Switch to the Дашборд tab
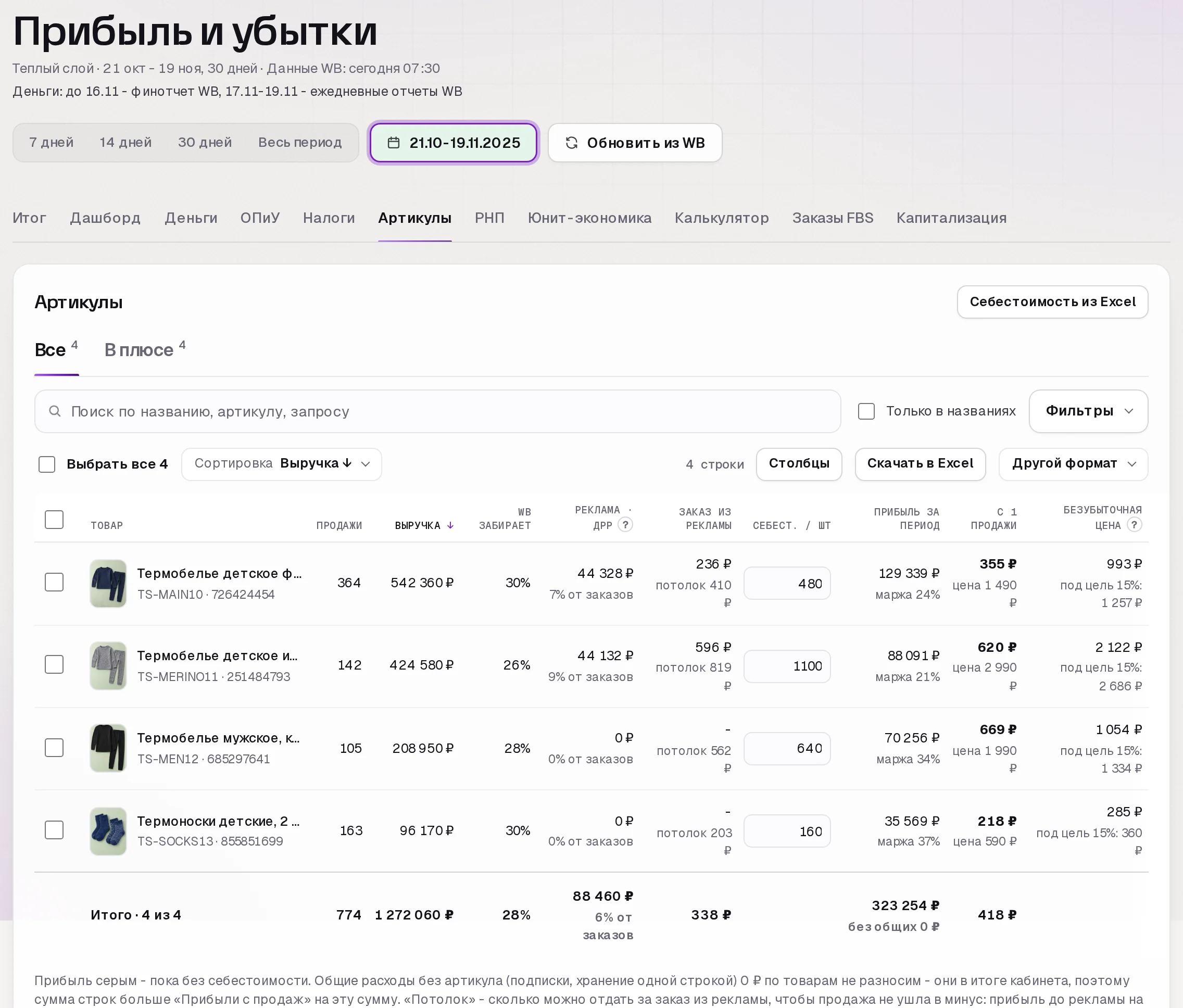 pos(105,218)
